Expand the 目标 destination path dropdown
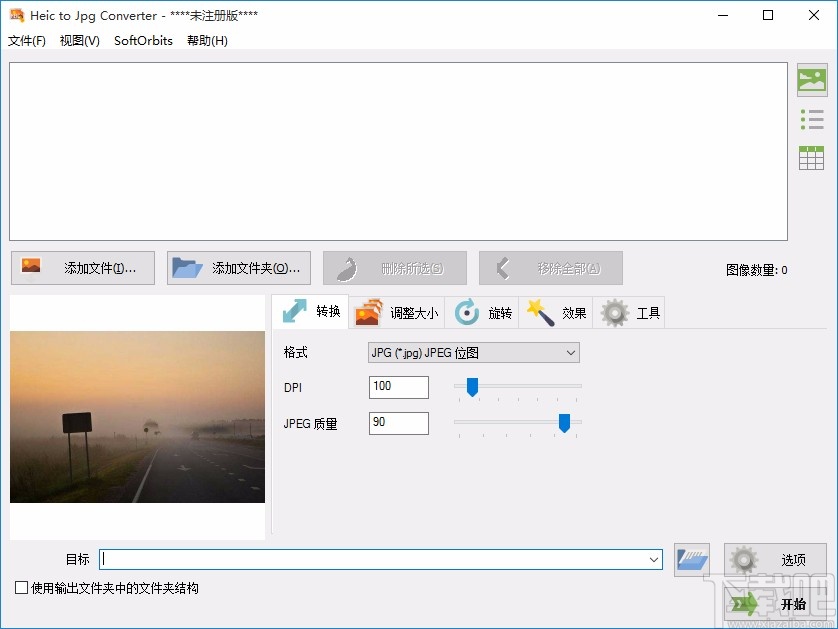Image resolution: width=838 pixels, height=629 pixels. tap(655, 560)
